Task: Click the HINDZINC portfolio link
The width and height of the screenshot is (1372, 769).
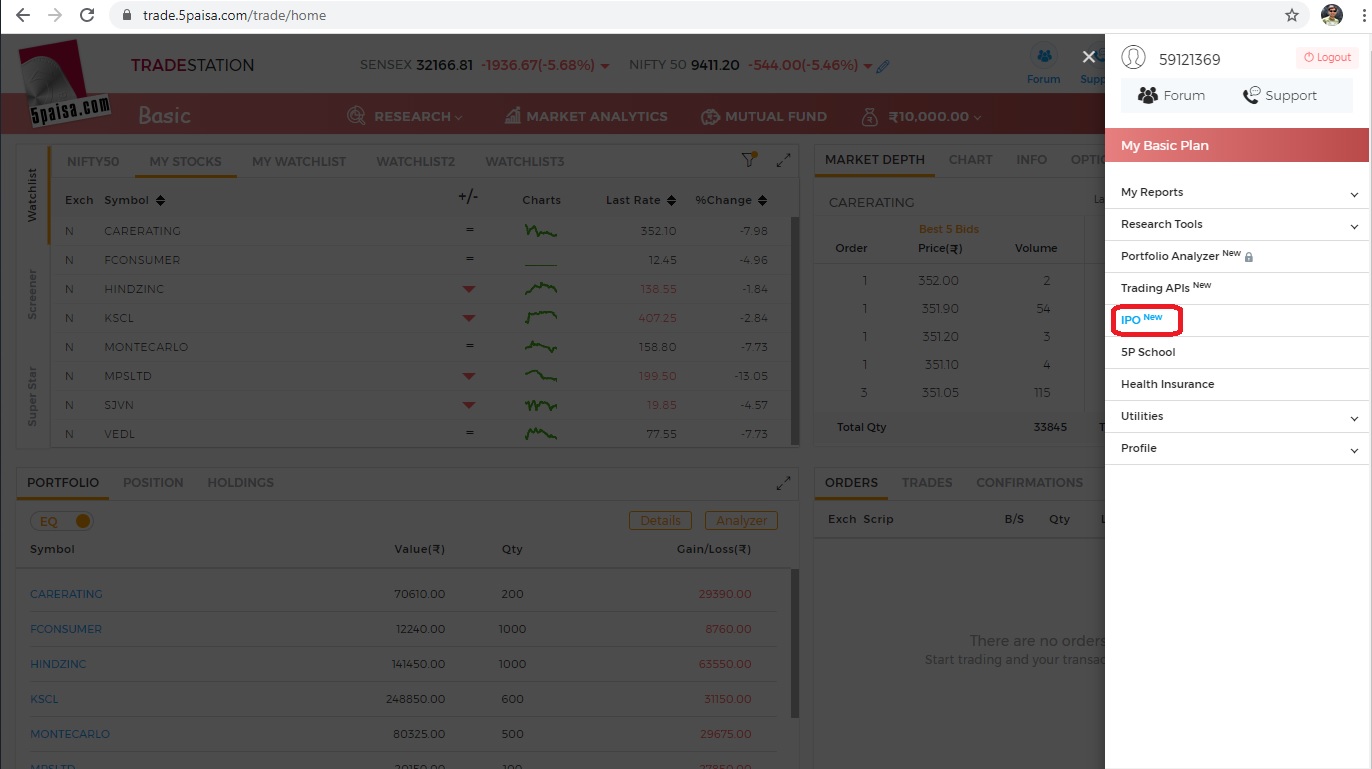Action: (58, 664)
